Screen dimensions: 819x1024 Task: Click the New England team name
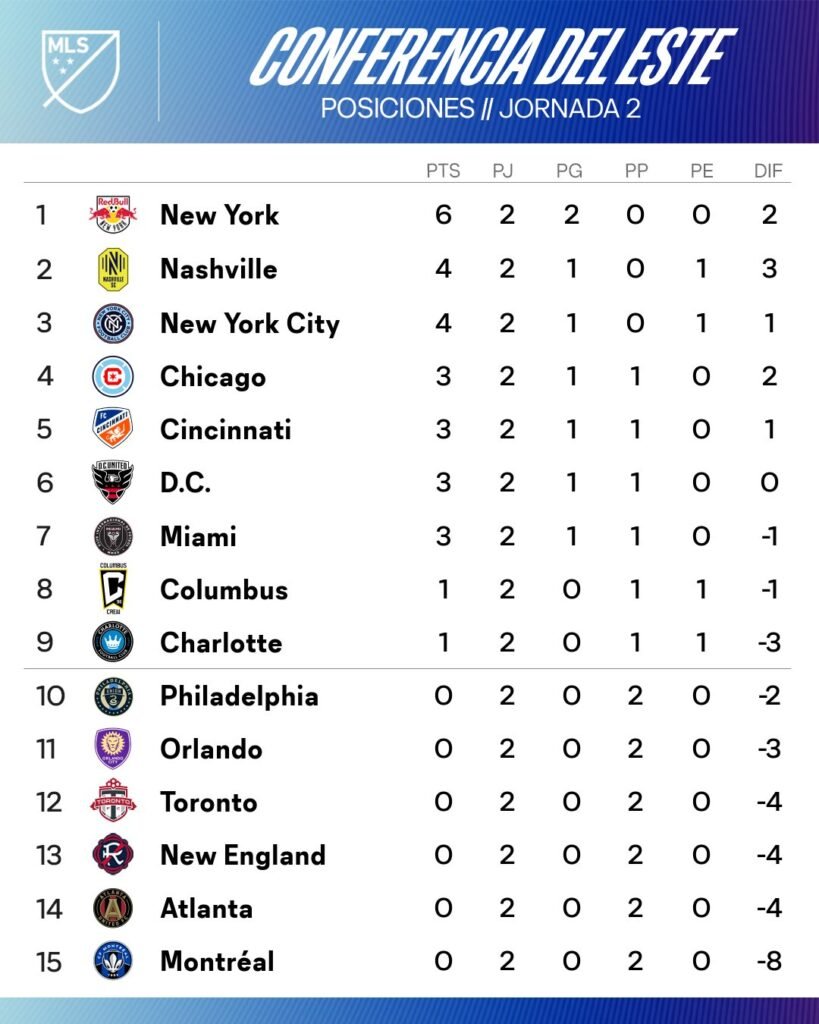[x=243, y=855]
